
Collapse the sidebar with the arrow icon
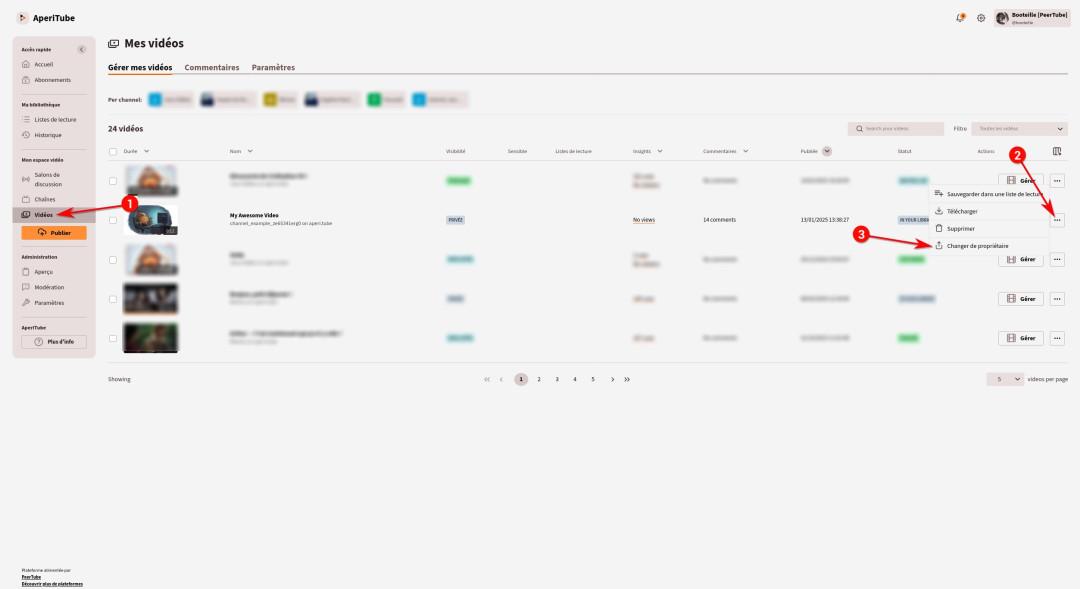pos(82,49)
